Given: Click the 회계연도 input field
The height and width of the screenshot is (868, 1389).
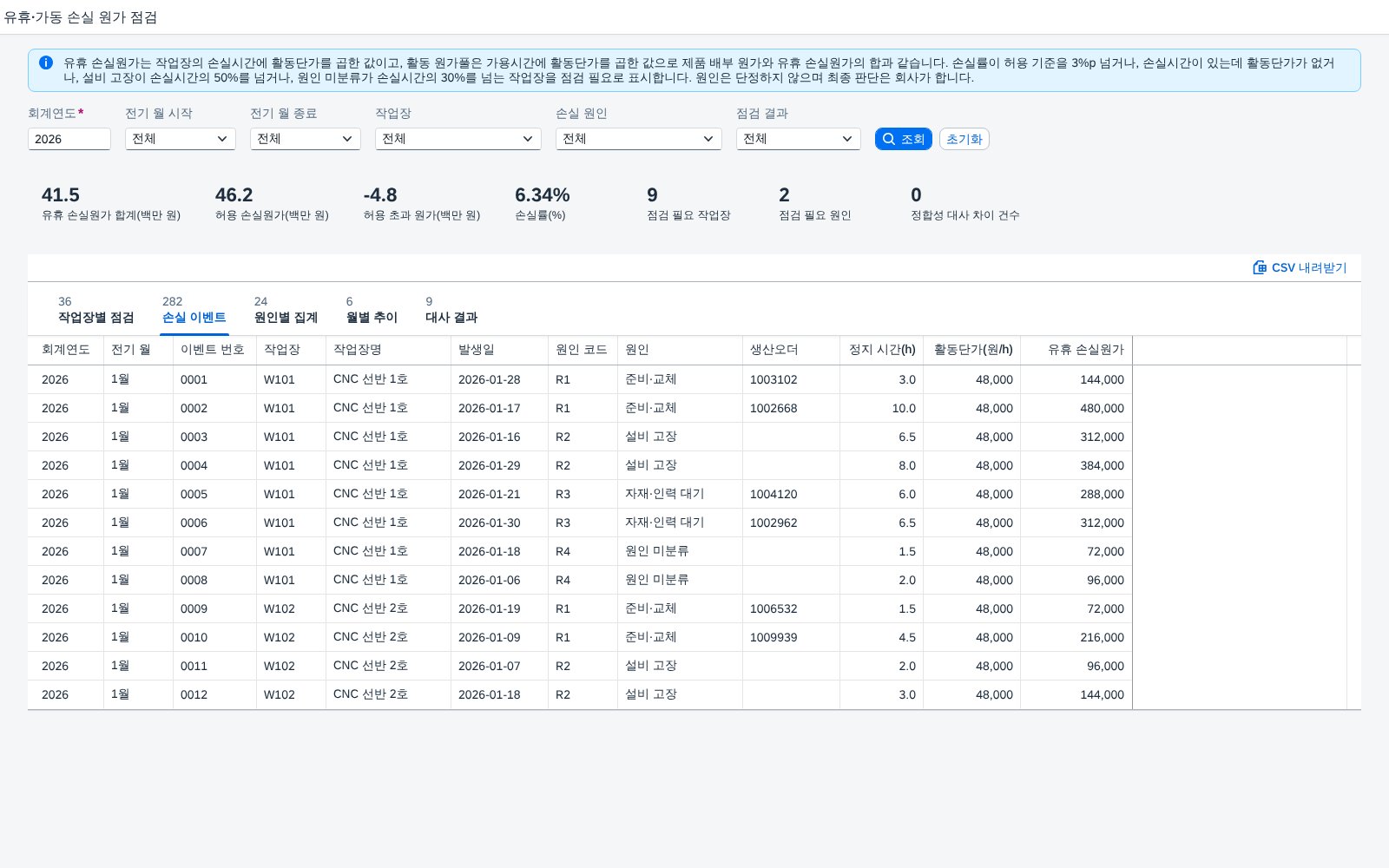Looking at the screenshot, I should pos(69,139).
